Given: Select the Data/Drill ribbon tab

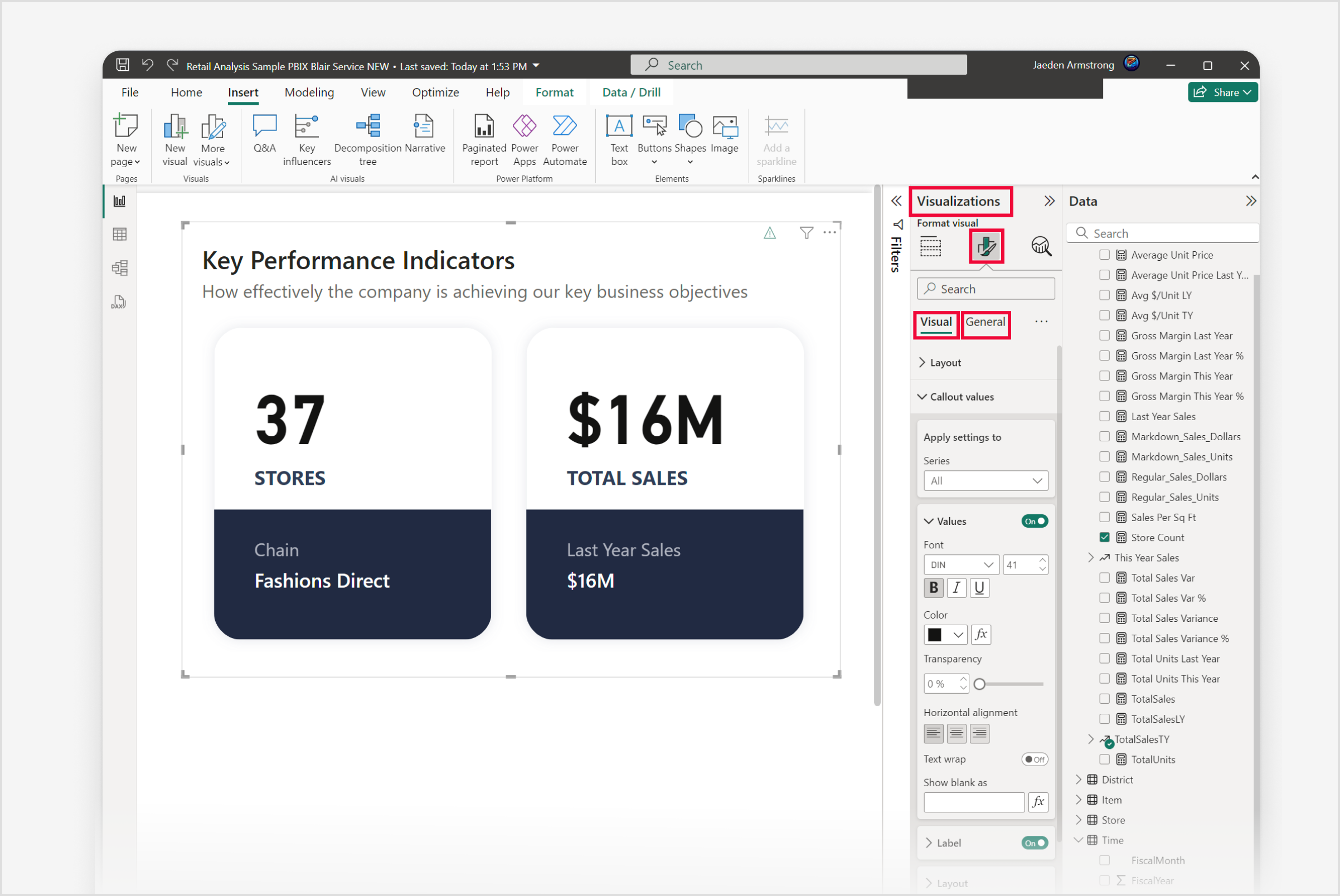Looking at the screenshot, I should pos(633,92).
